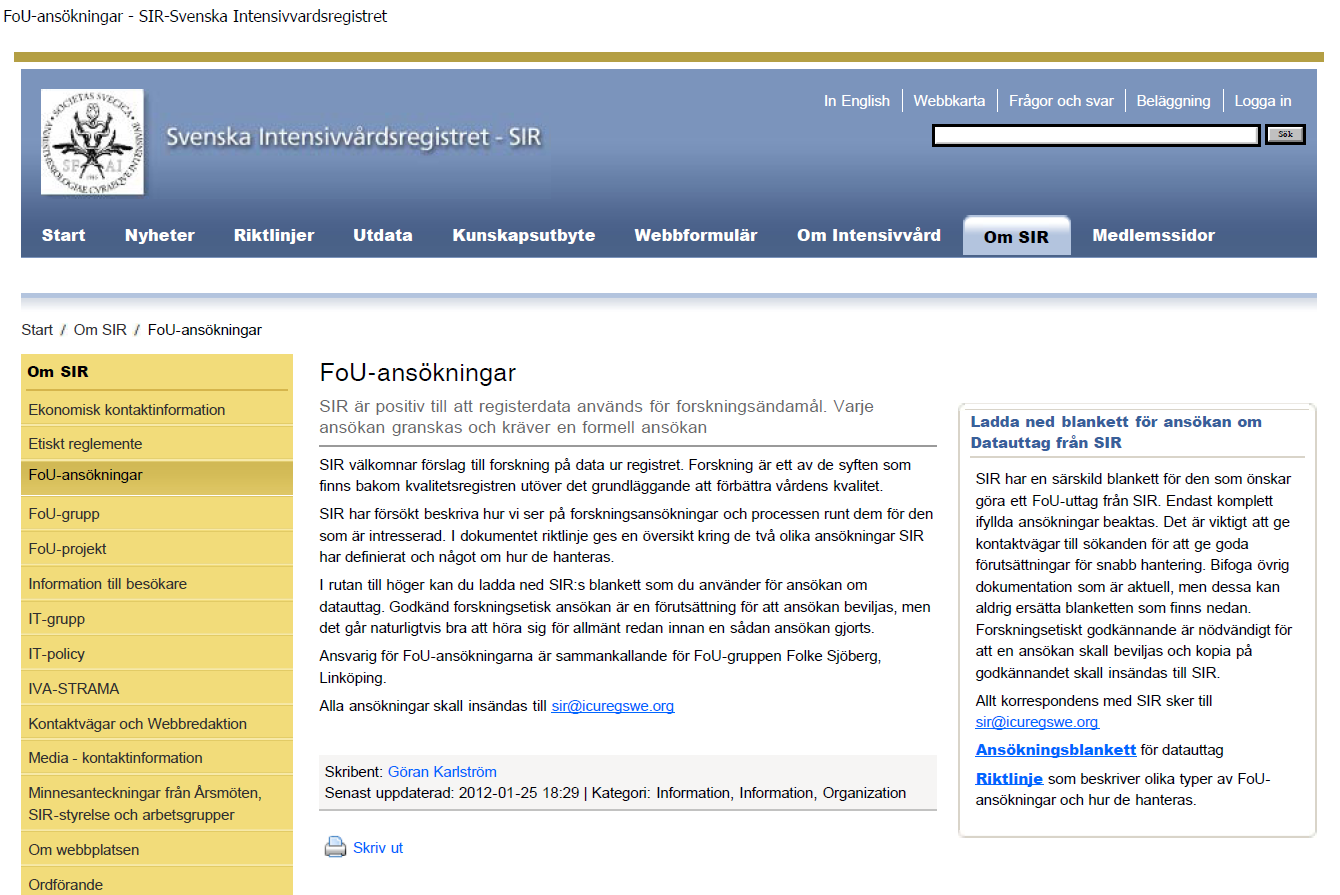Viewport: 1340px width, 895px height.
Task: Click the SIR society logo image
Action: coord(92,142)
